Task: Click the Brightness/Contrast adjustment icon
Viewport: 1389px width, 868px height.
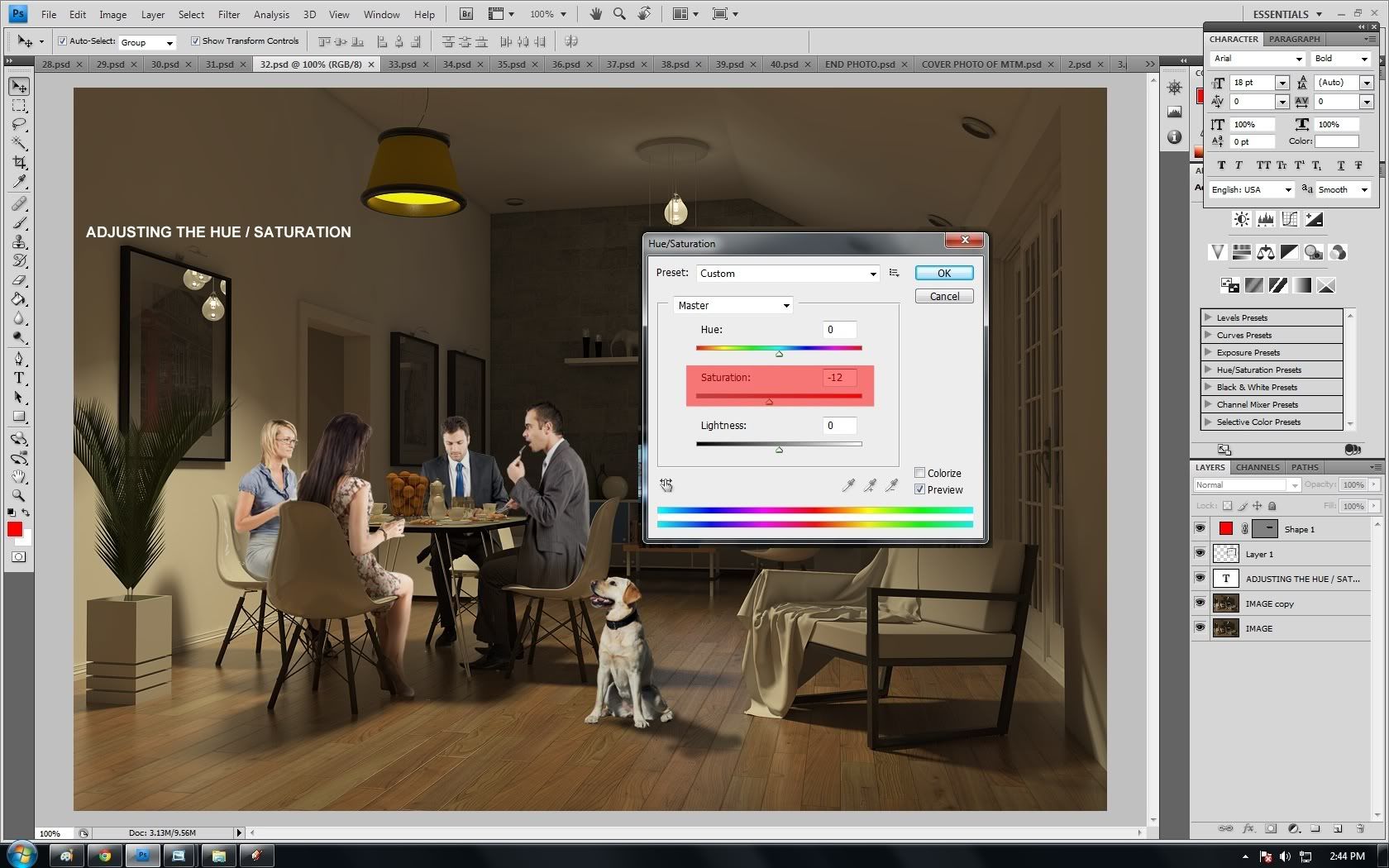Action: tap(1241, 219)
